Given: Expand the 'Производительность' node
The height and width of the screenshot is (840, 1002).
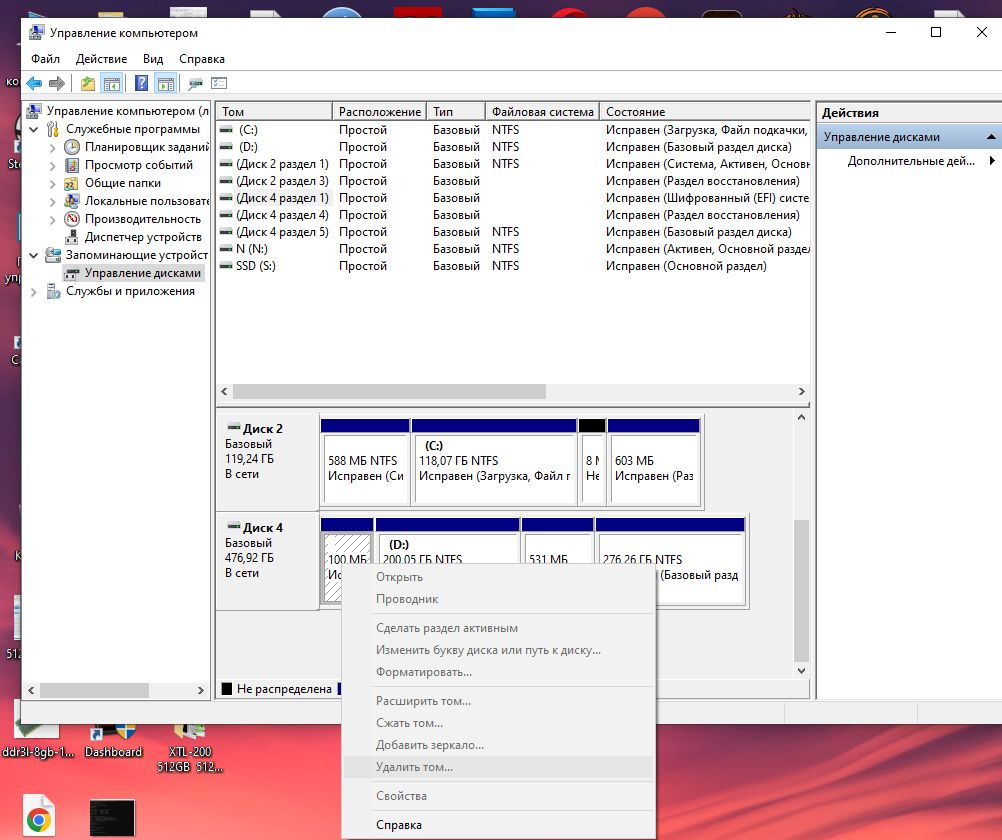Looking at the screenshot, I should (52, 219).
